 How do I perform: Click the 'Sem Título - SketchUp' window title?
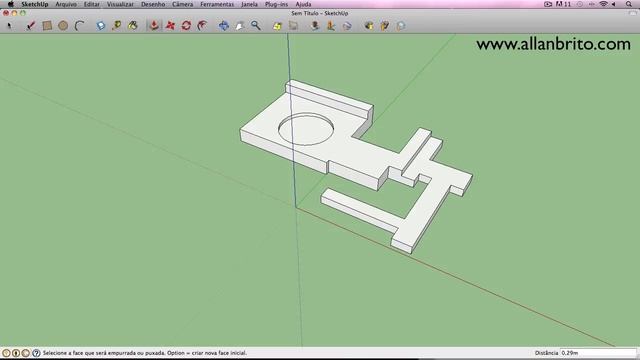[320, 13]
